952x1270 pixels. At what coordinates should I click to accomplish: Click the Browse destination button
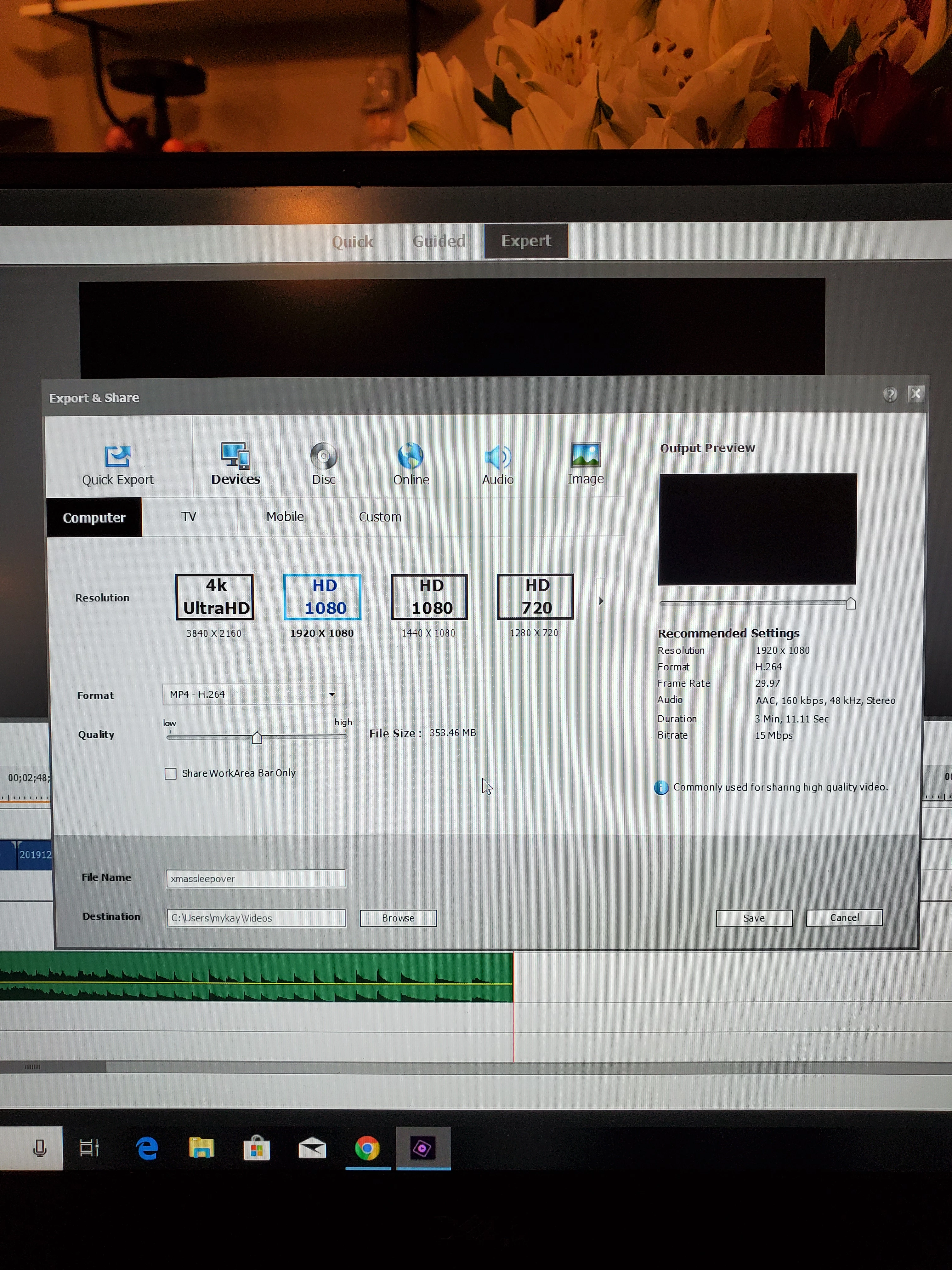coord(398,918)
